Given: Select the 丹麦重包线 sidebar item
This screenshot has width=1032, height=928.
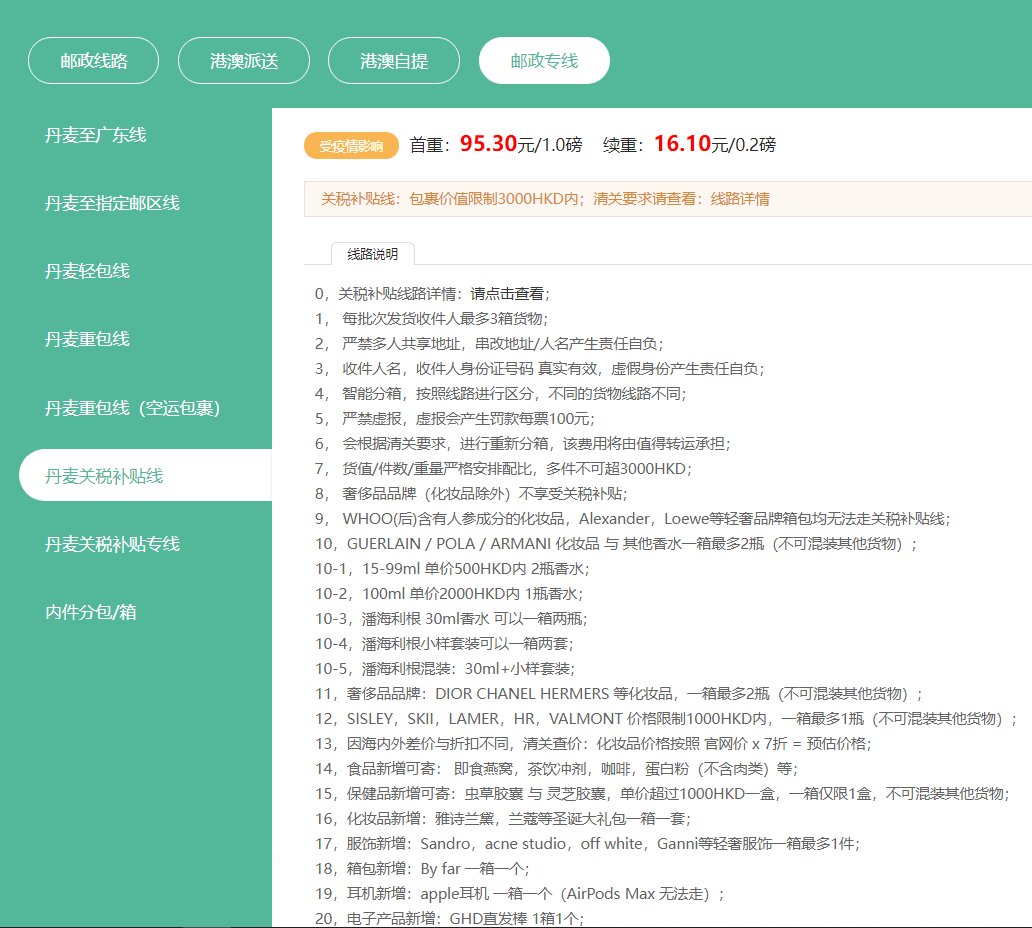Looking at the screenshot, I should pyautogui.click(x=87, y=339).
